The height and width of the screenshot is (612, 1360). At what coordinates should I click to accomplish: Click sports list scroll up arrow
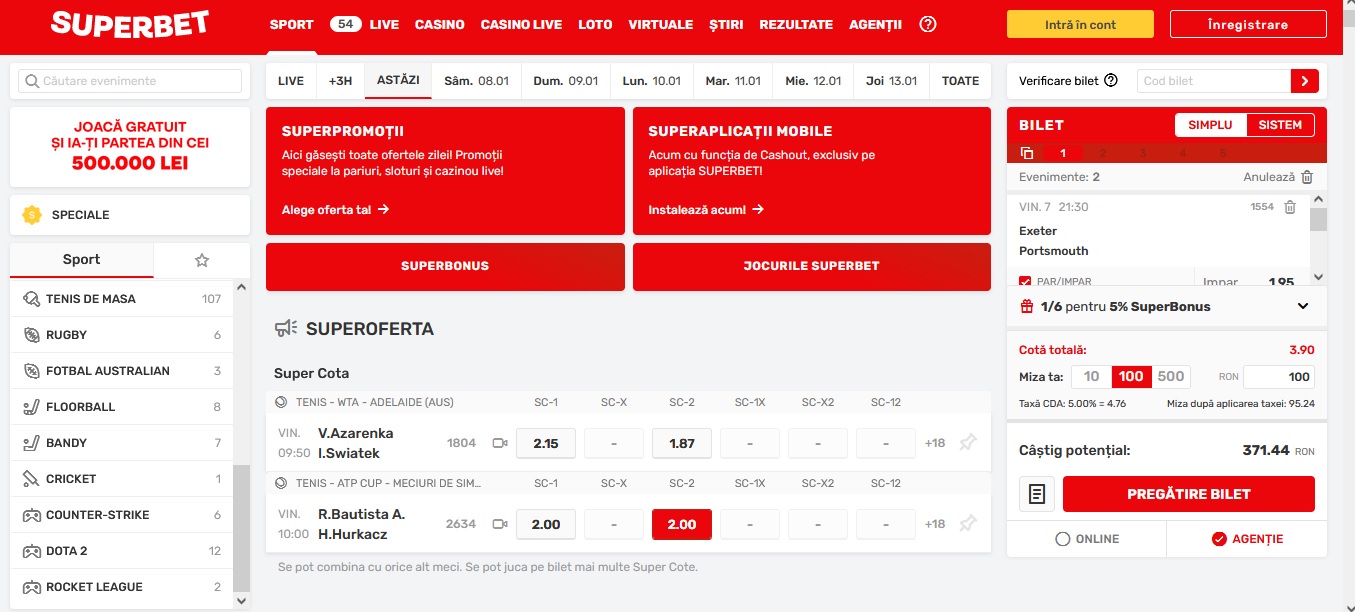(241, 287)
